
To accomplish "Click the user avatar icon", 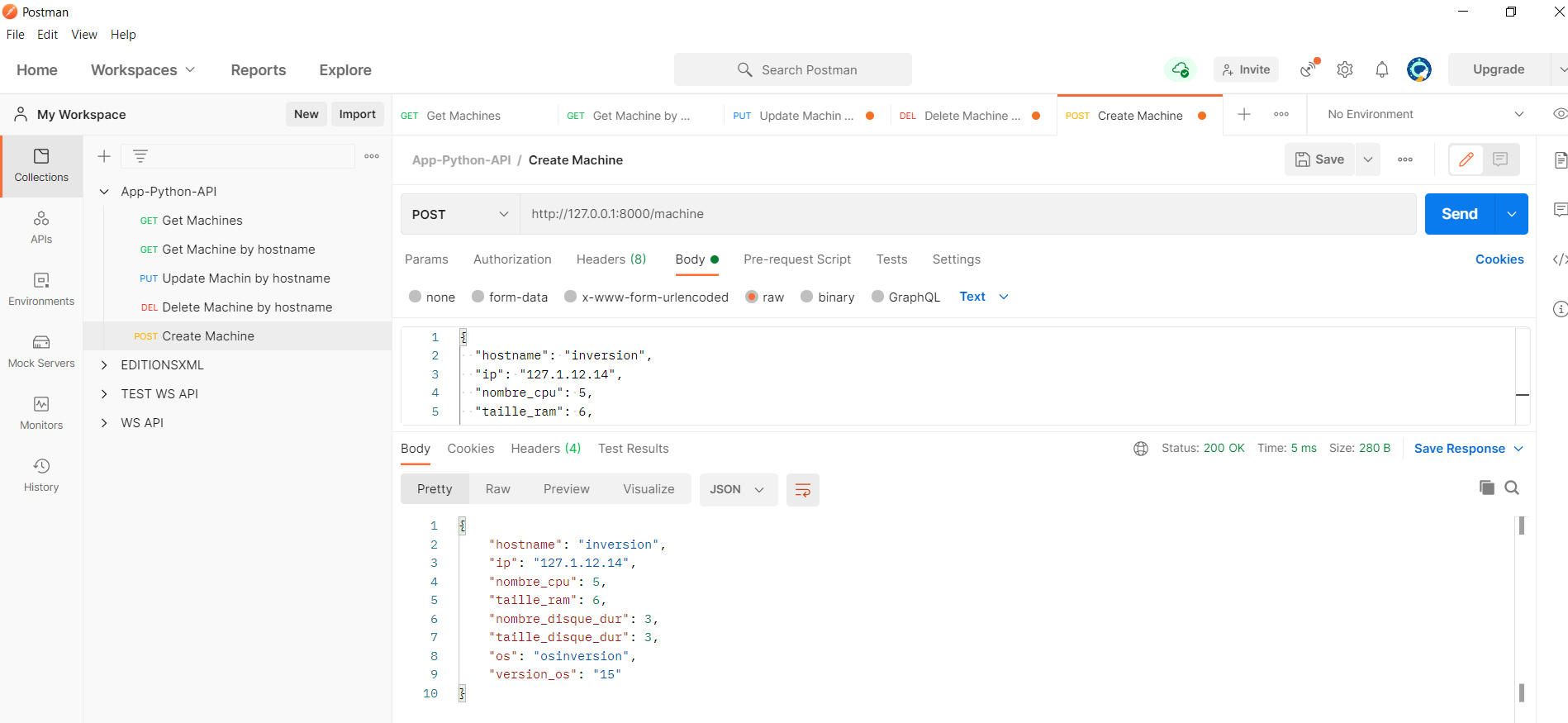I will coord(1419,69).
